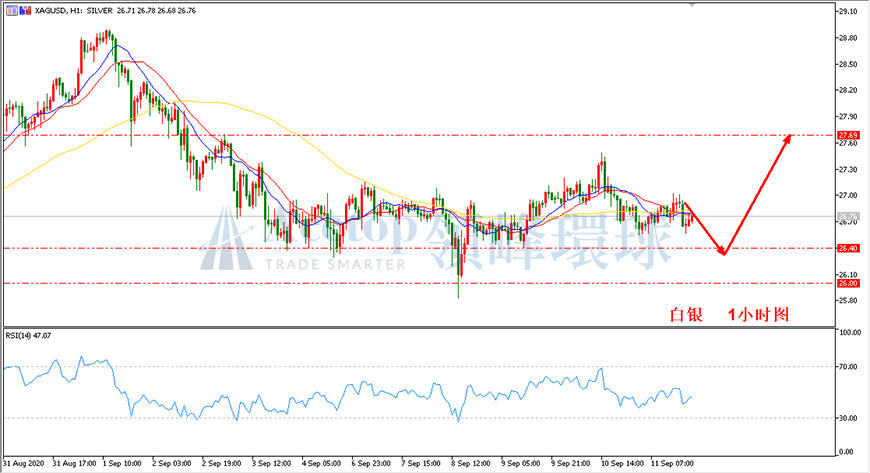Screen dimensions: 870x473
Task: Click the RSI(14) 47.07 indicator label
Action: (28, 335)
